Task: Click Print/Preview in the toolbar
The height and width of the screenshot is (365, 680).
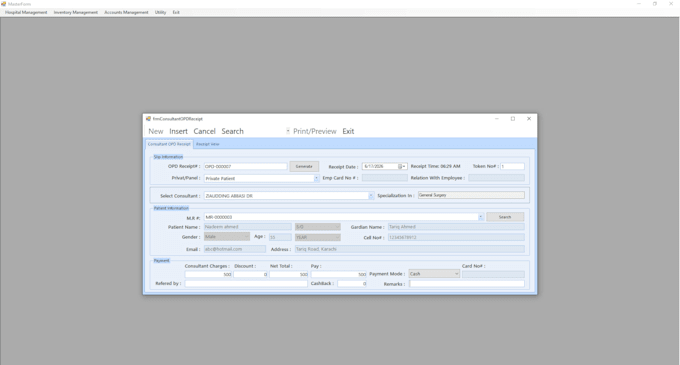Action: coord(314,131)
